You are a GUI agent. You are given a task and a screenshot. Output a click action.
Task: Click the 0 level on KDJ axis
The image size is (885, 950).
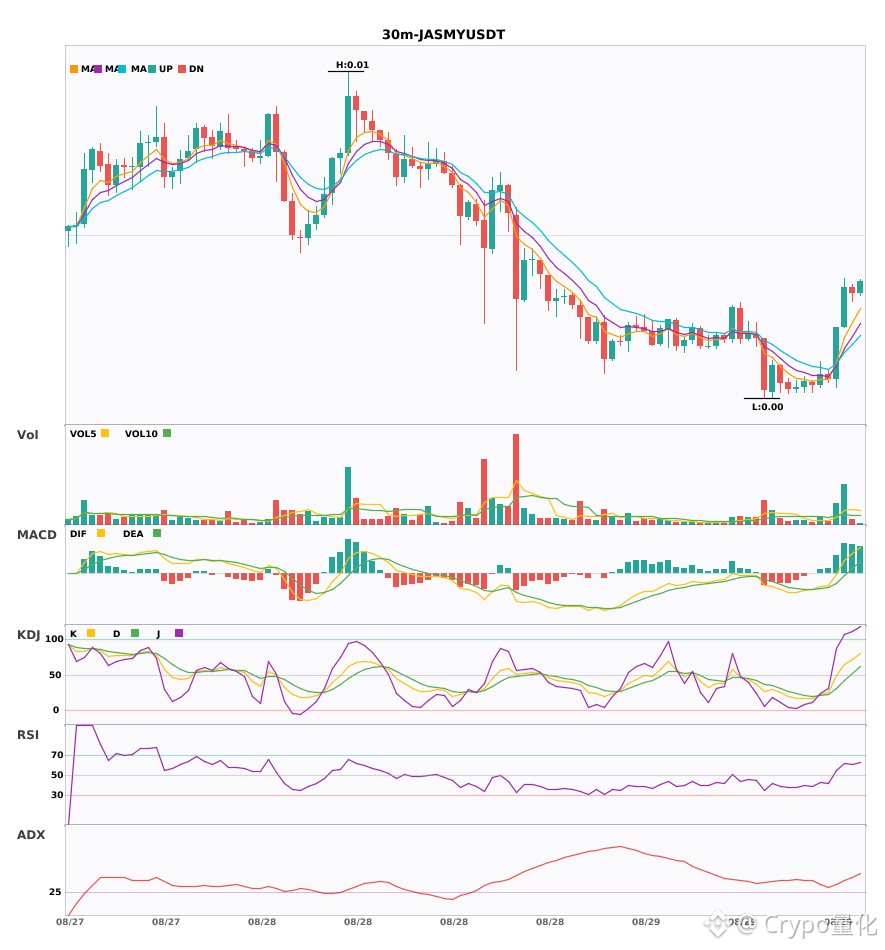coord(56,710)
